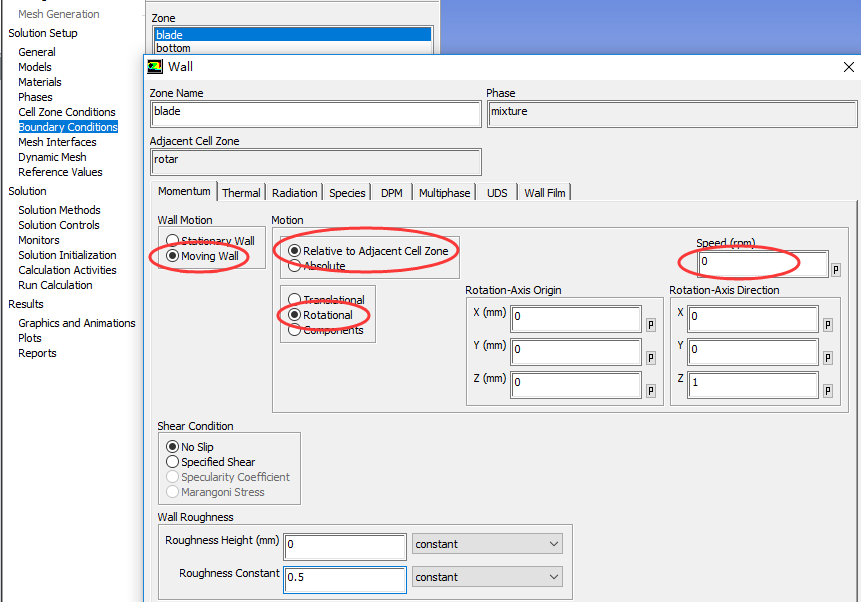Click the P button for Rotation-Axis Origin X
The width and height of the screenshot is (861, 602).
click(x=651, y=325)
